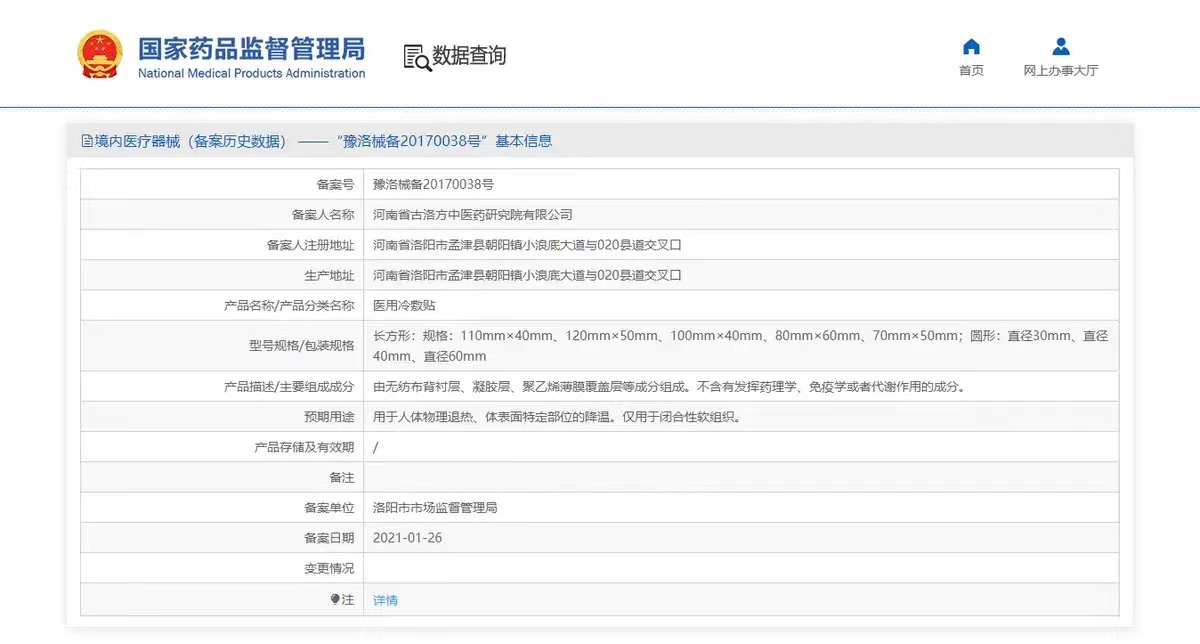Select the date 2021-01-26
Image resolution: width=1200 pixels, height=644 pixels.
[407, 538]
